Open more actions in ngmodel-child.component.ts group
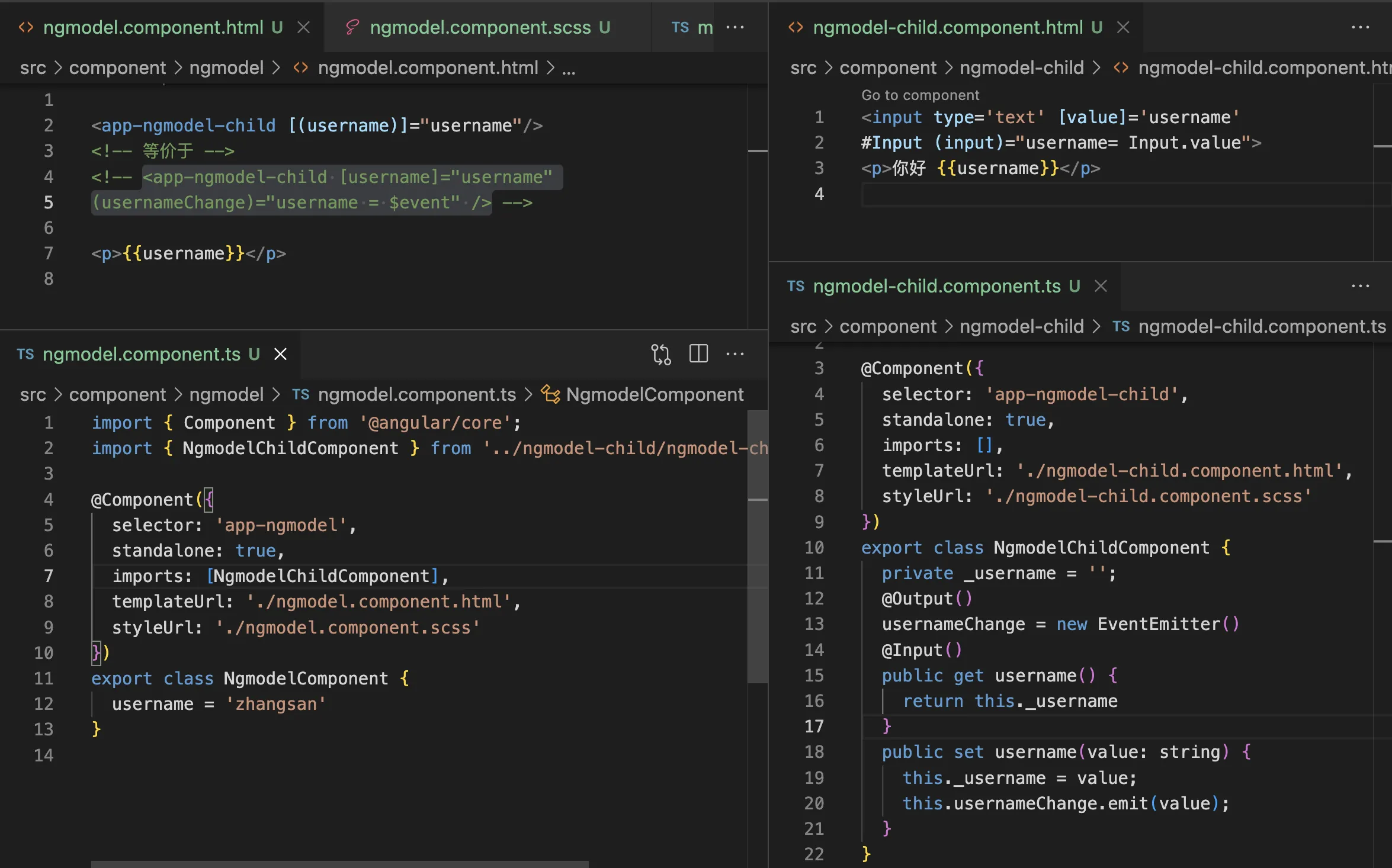 [1360, 286]
